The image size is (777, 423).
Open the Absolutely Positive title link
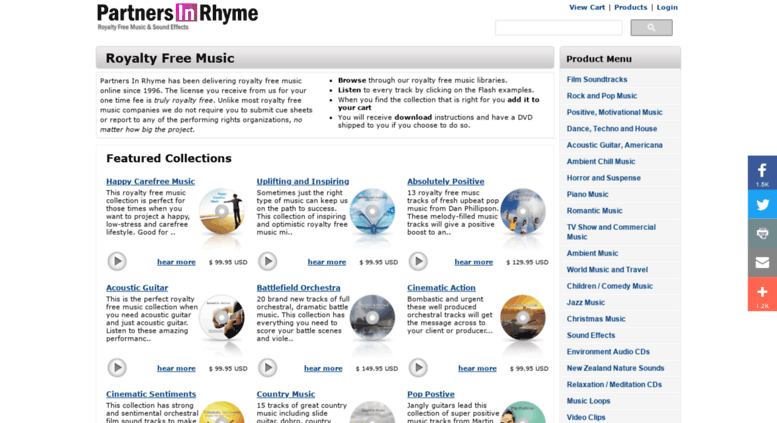(445, 181)
